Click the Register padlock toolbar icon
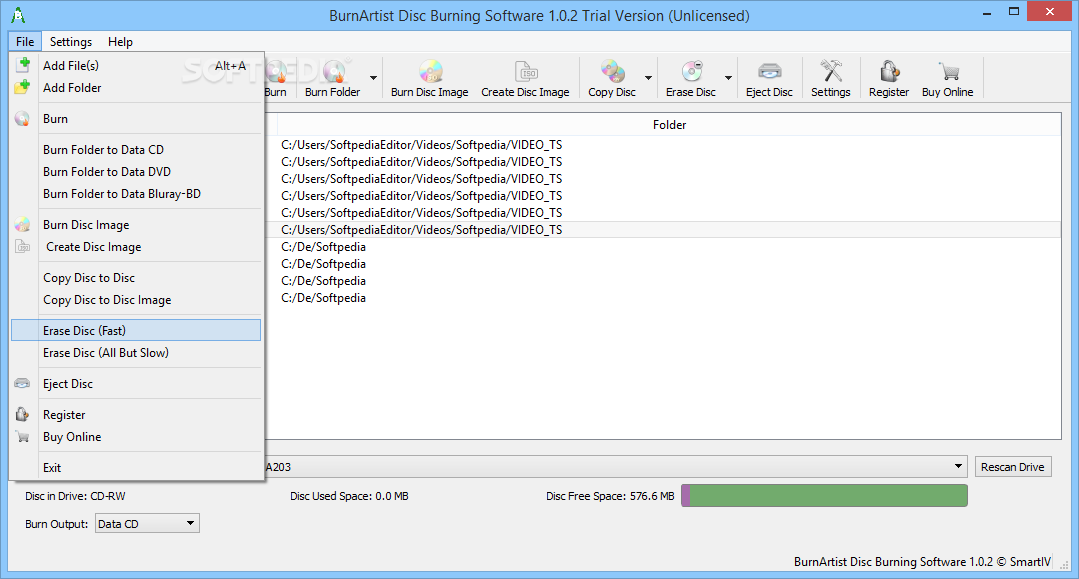This screenshot has height=579, width=1079. coord(889,72)
